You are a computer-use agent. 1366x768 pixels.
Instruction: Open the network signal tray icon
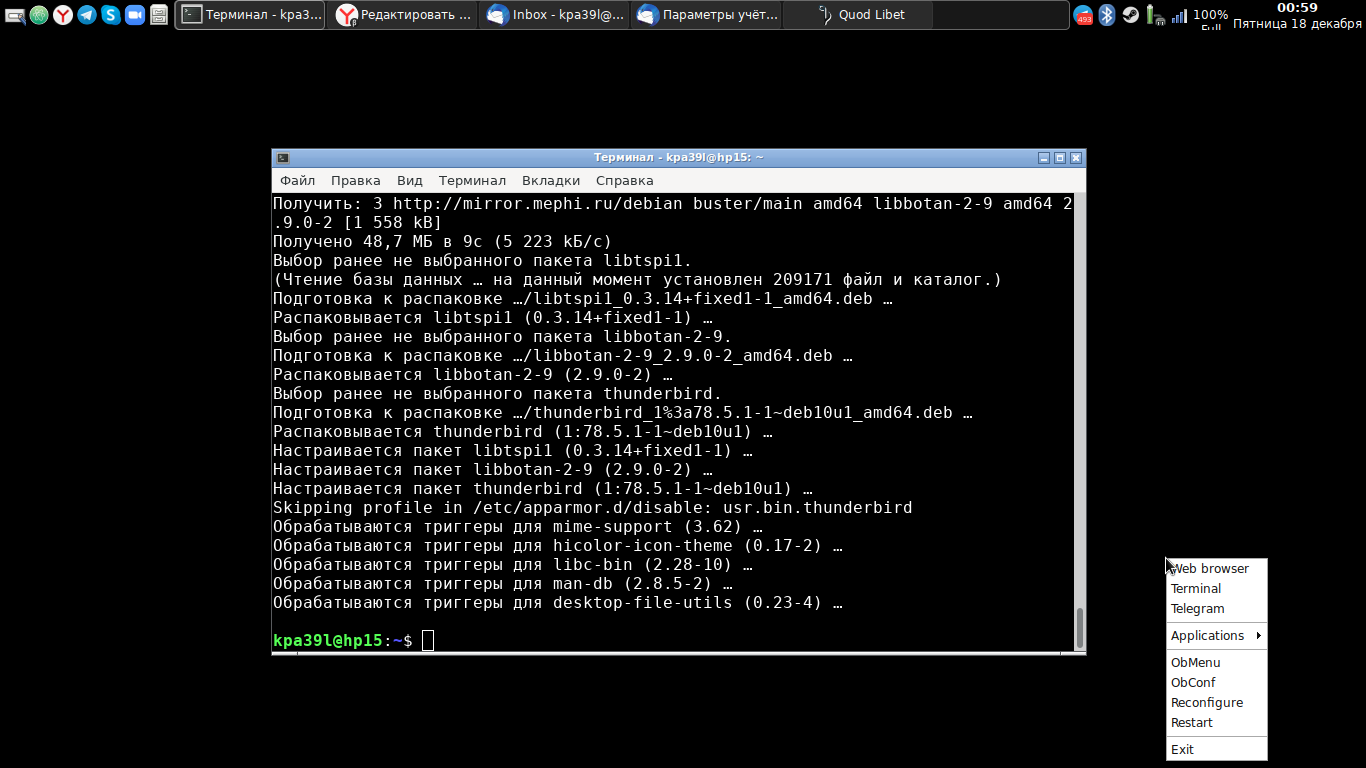tap(1179, 15)
